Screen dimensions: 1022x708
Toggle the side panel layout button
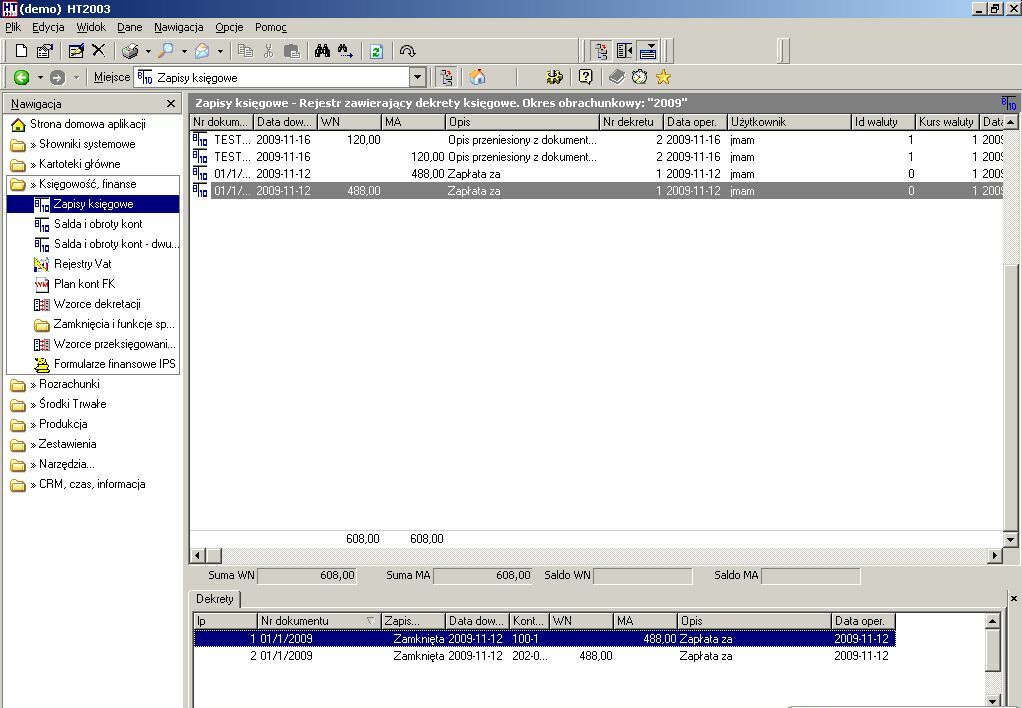coord(624,51)
